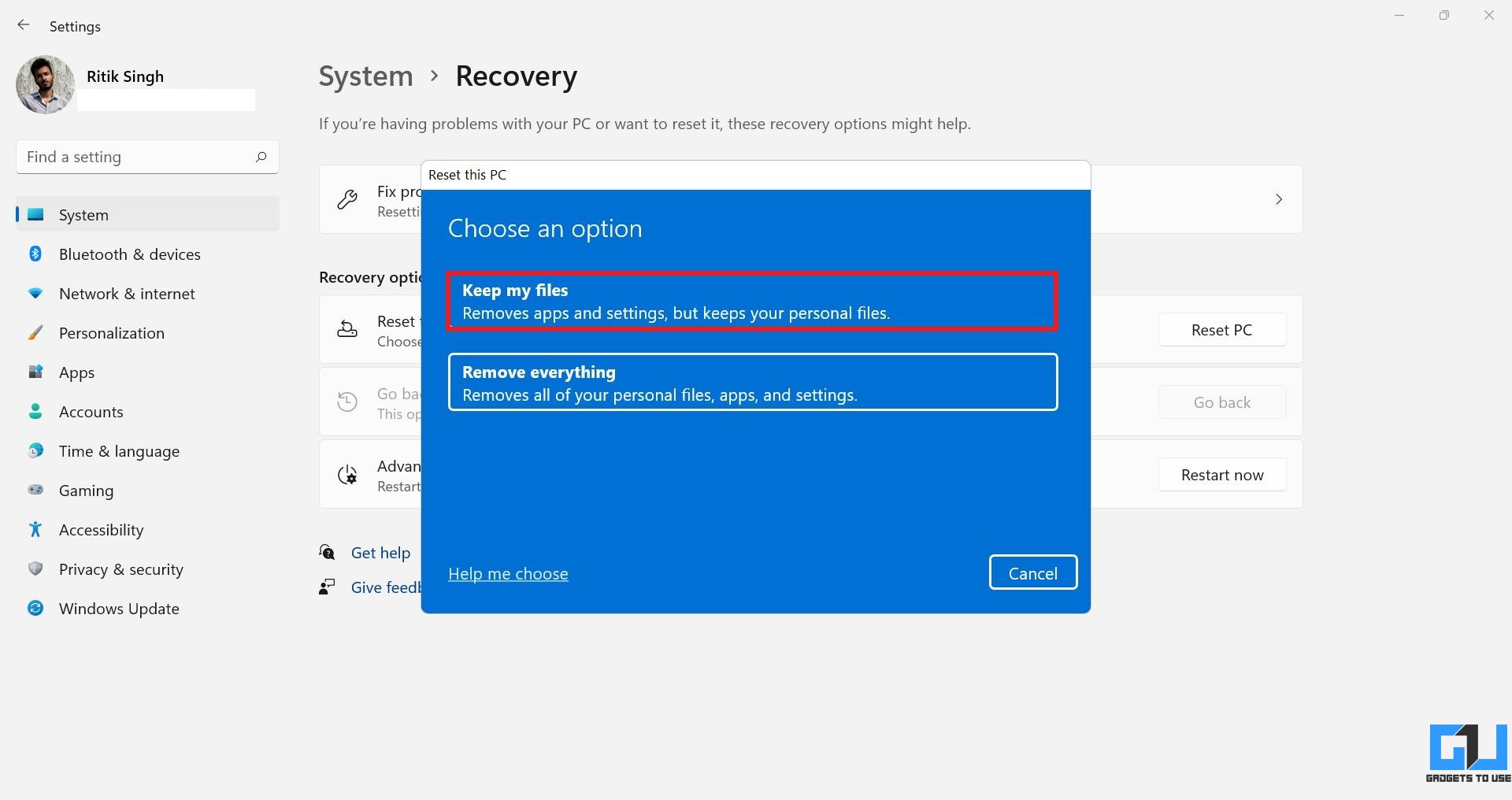Close the Settings window
The image size is (1512, 800).
tap(1489, 15)
